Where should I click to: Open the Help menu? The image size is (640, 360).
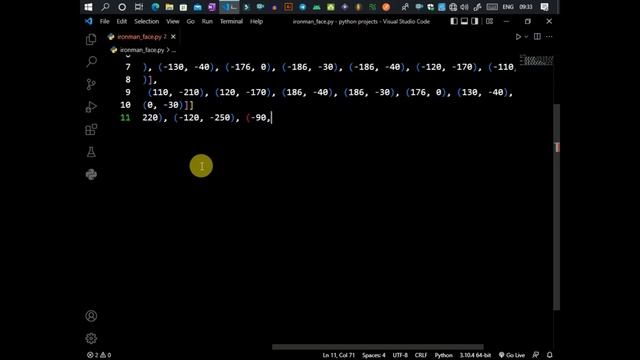pyautogui.click(x=256, y=21)
